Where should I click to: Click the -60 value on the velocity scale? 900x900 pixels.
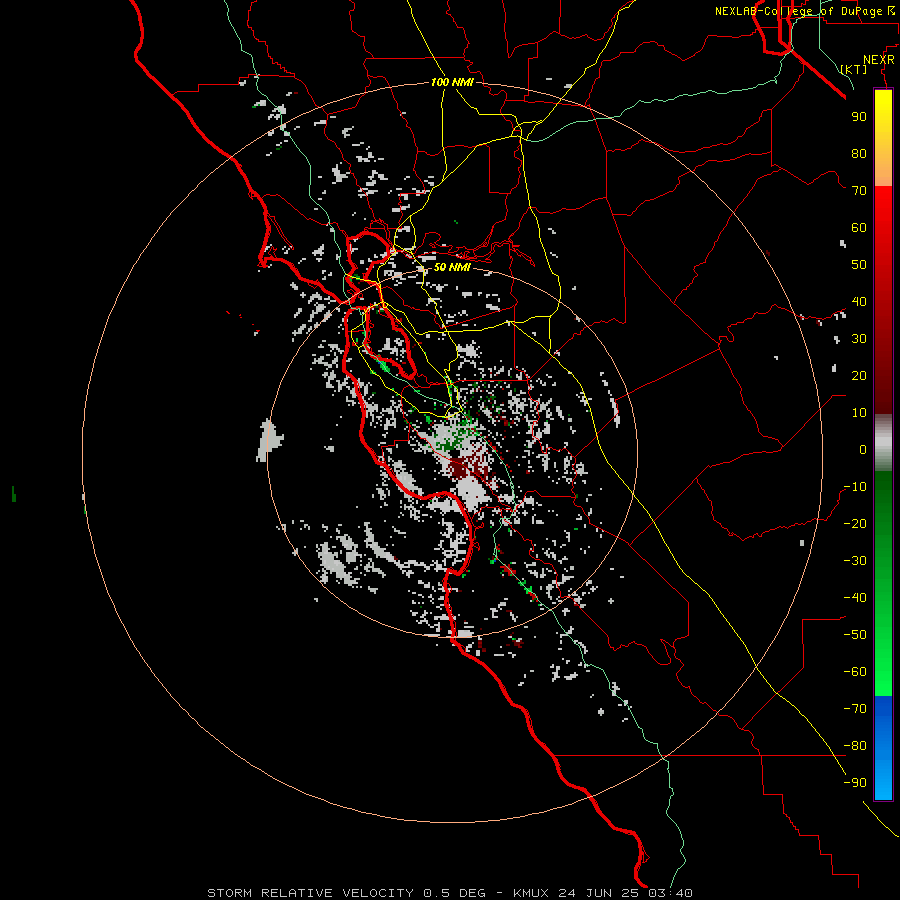click(x=855, y=672)
